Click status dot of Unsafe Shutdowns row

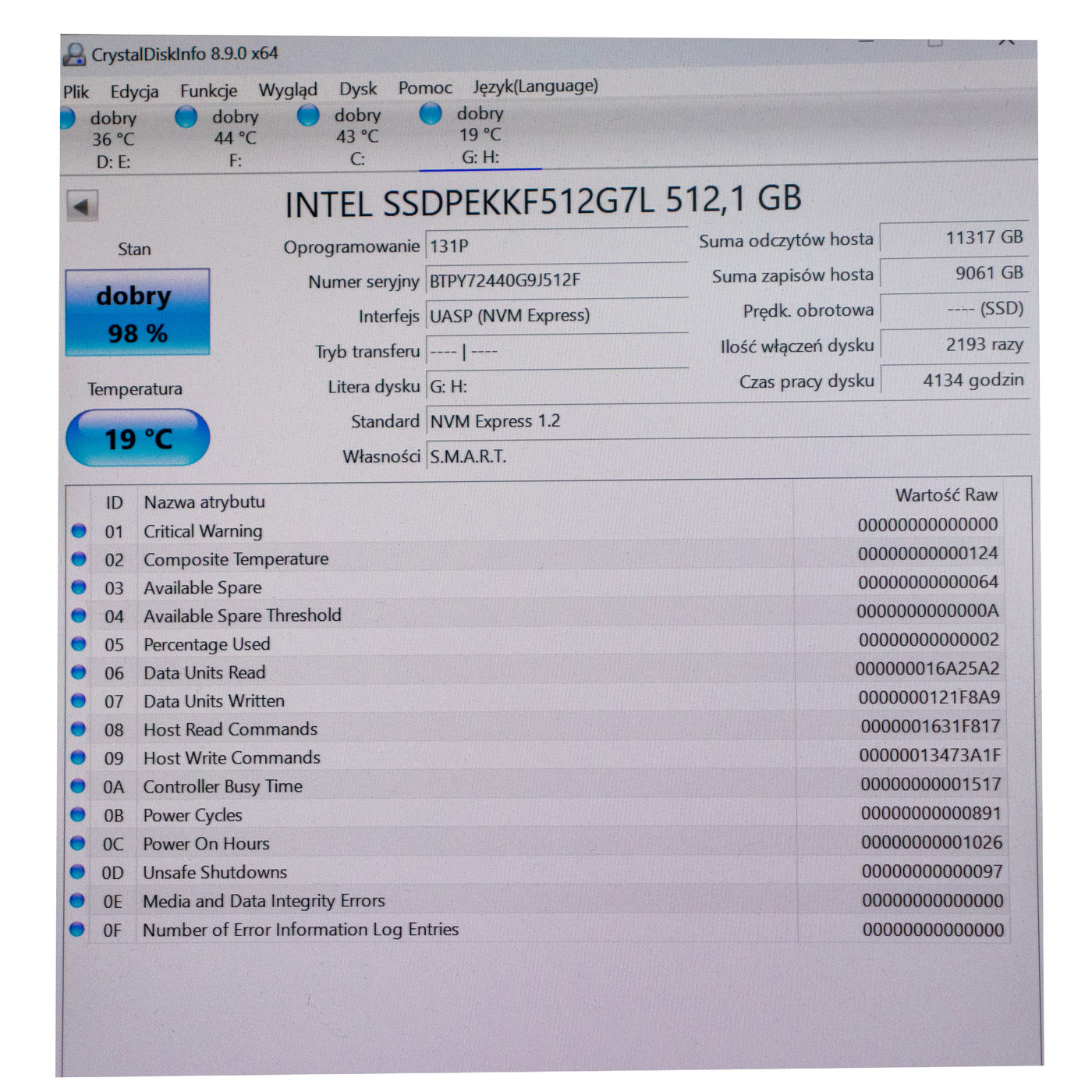click(x=77, y=871)
